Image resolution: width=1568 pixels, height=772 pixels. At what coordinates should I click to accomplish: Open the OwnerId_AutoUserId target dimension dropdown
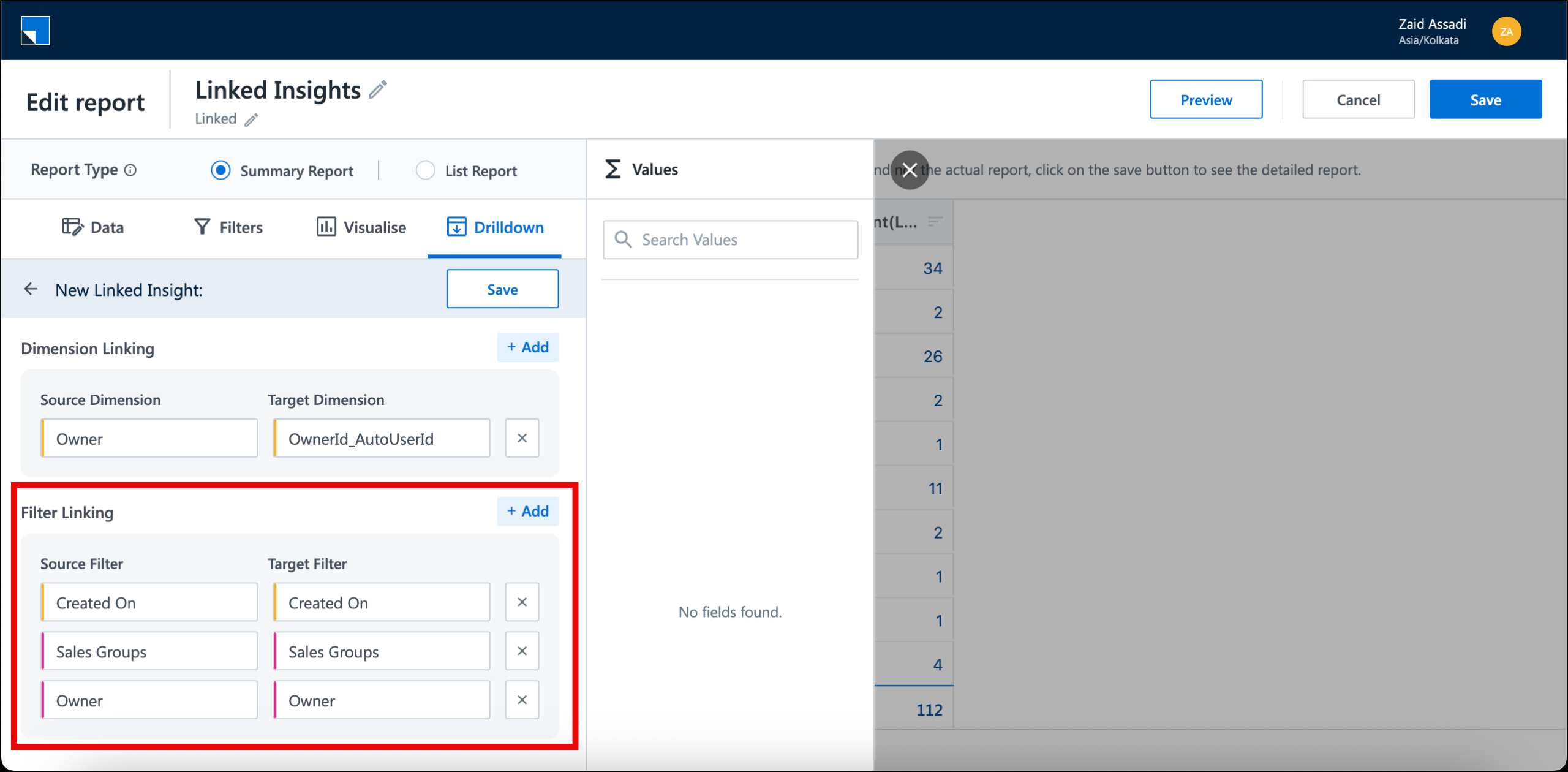point(381,438)
